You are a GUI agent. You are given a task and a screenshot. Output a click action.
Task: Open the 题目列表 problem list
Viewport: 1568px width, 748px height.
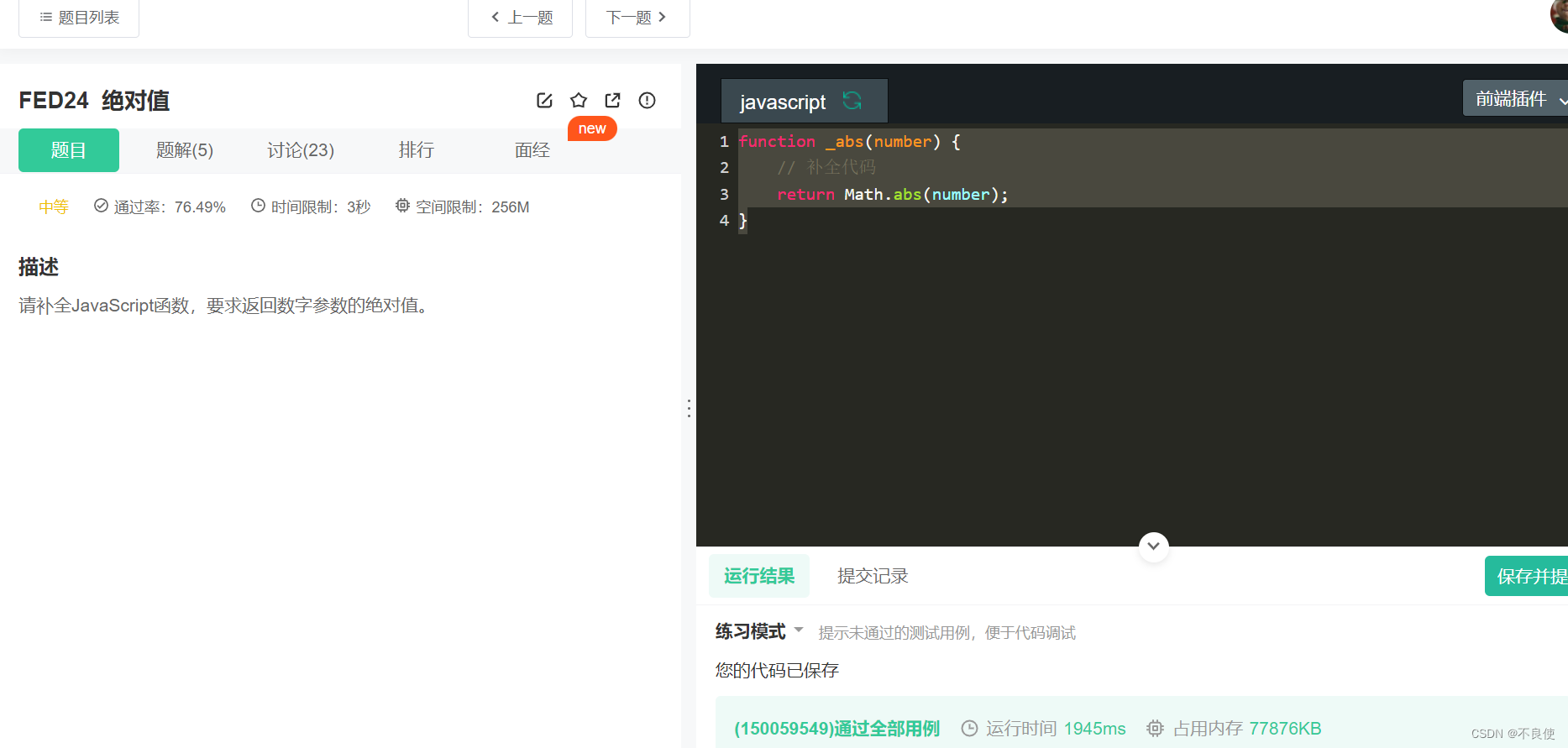79,17
